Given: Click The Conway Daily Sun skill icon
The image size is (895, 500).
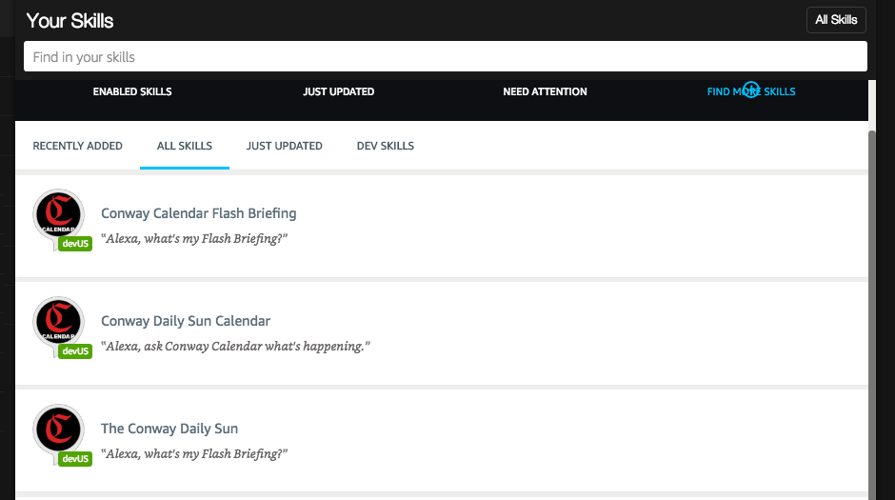Looking at the screenshot, I should pyautogui.click(x=58, y=428).
